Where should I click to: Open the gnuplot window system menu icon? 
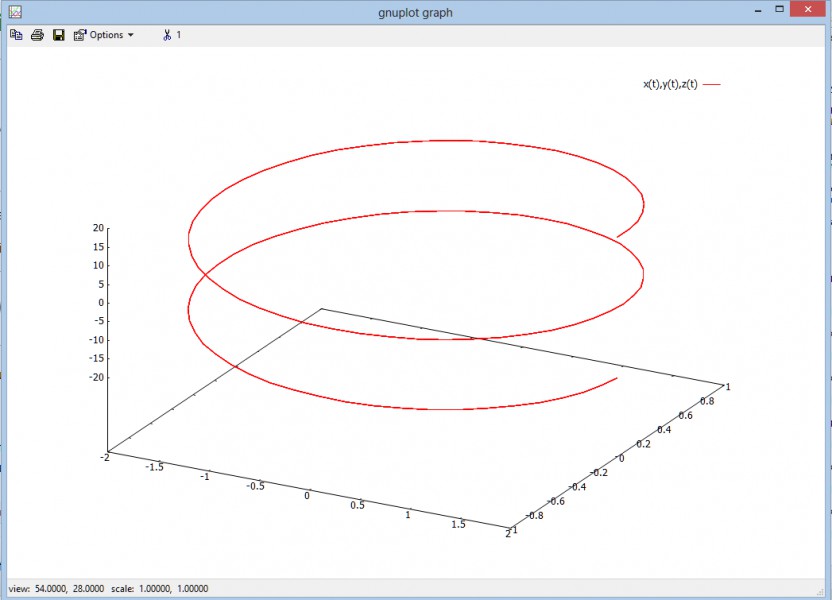[x=15, y=11]
